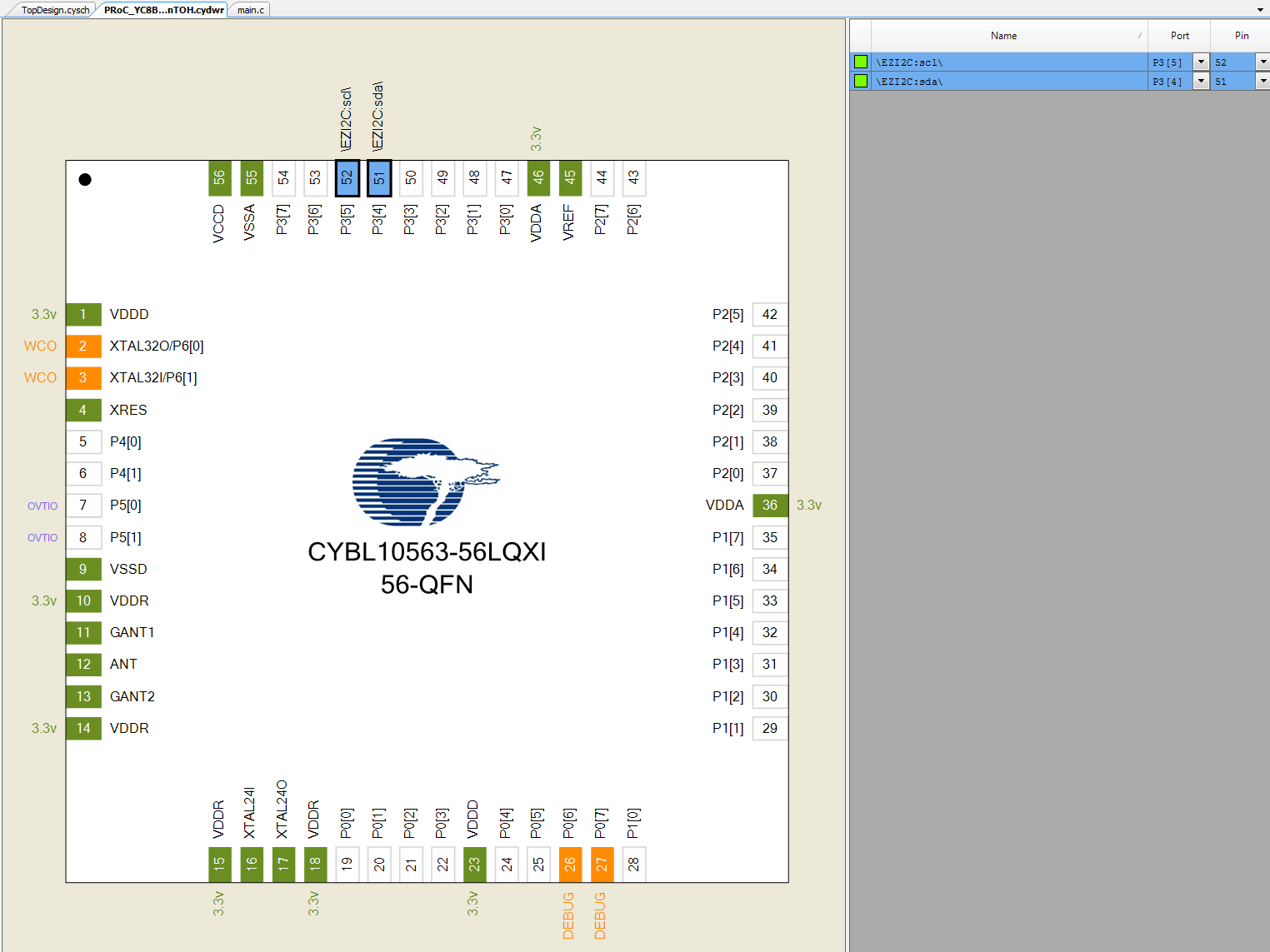Click pin 43 box for P2[6]
The width and height of the screenshot is (1270, 952).
(634, 178)
